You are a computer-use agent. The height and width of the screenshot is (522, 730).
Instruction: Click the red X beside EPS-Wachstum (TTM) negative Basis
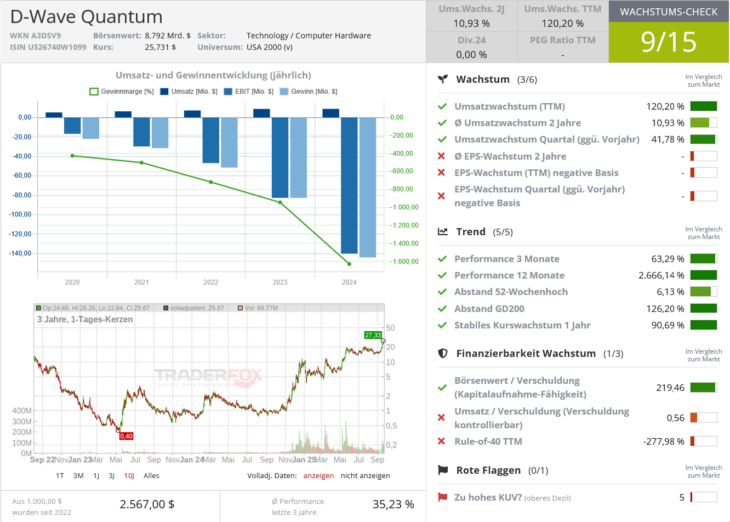pos(442,173)
